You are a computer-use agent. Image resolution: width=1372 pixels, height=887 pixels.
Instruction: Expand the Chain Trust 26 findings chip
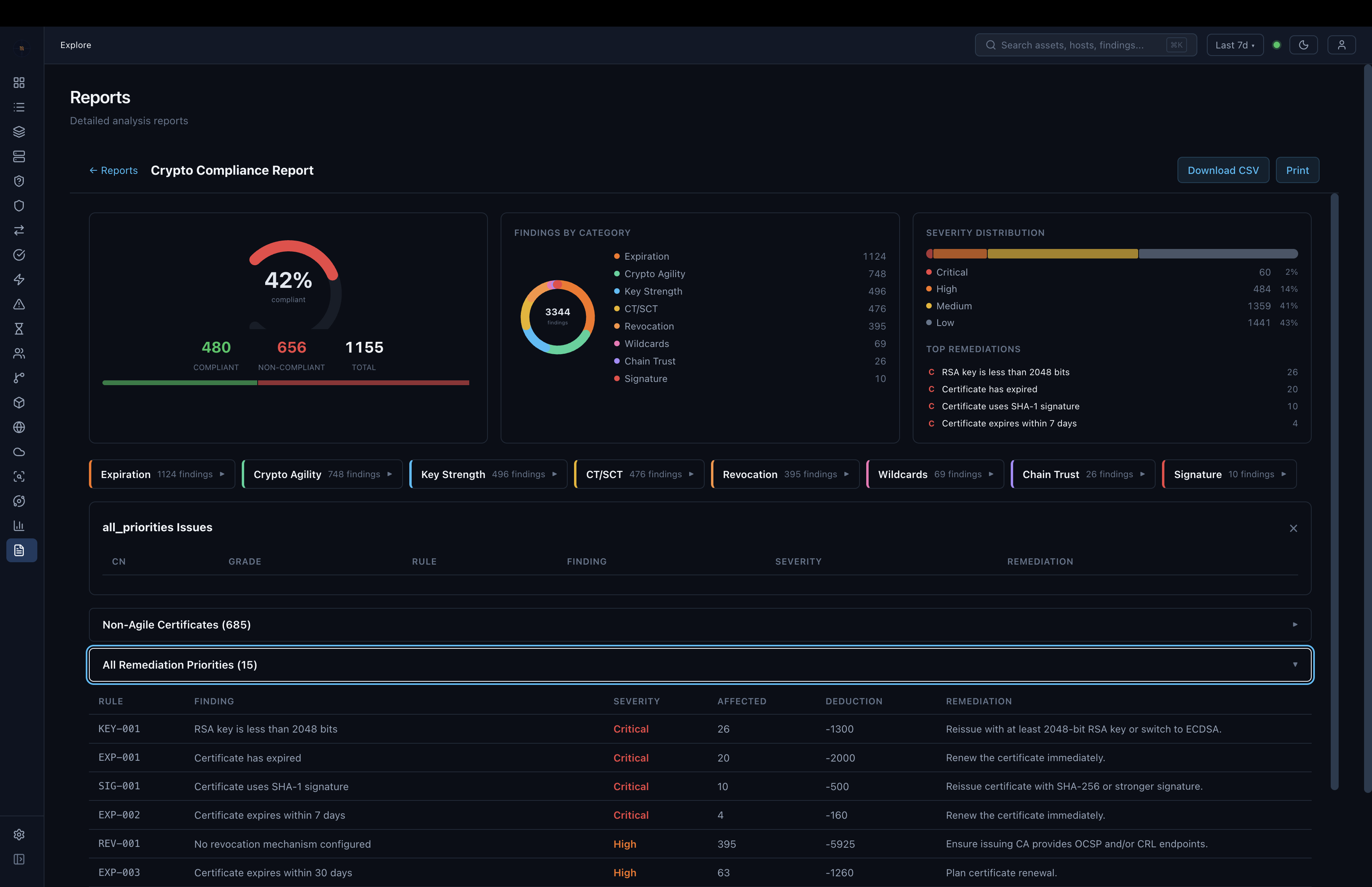tap(1083, 474)
